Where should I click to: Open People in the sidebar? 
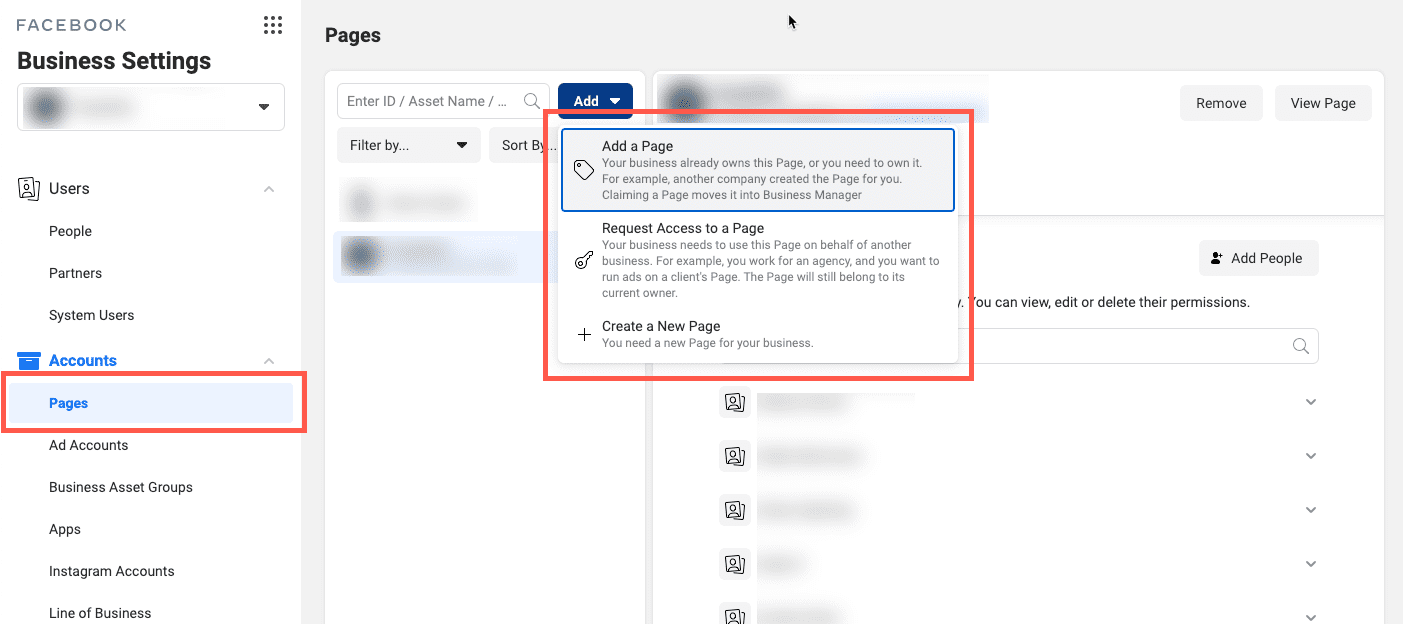70,231
